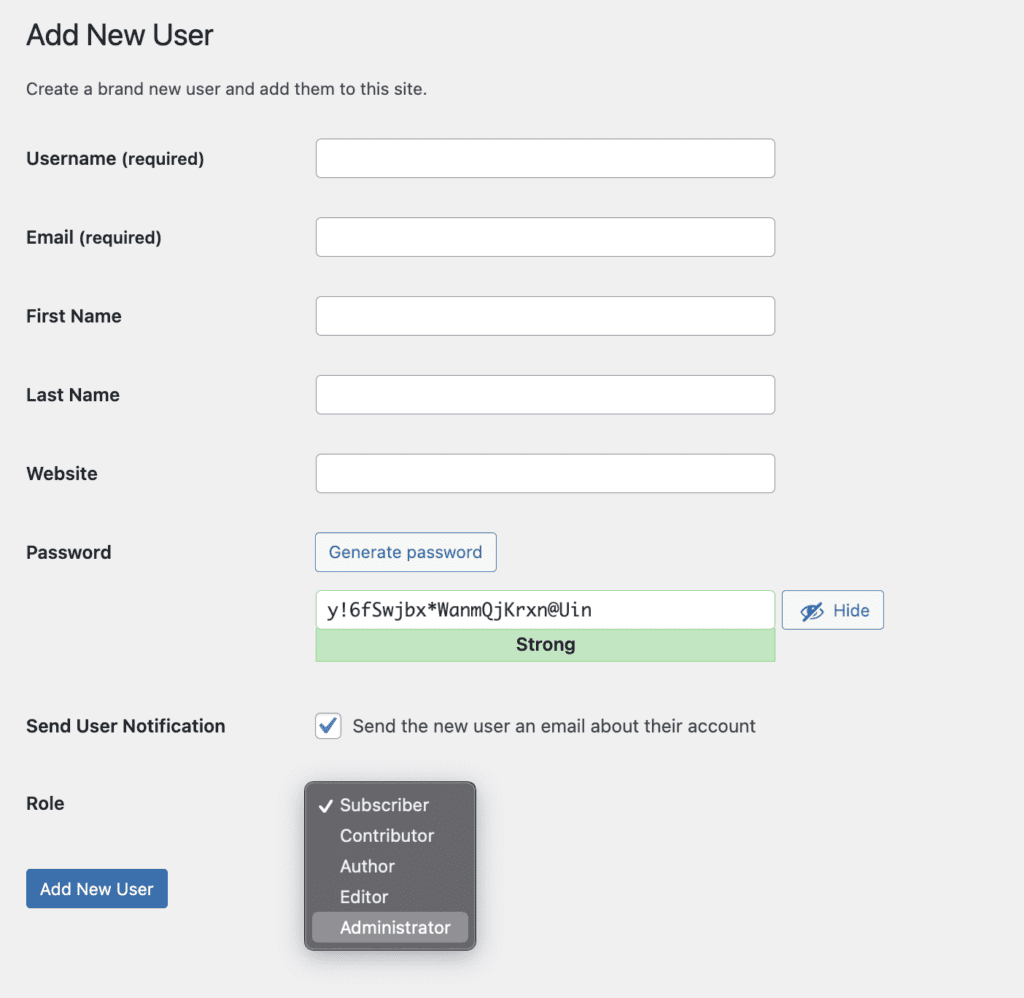The height and width of the screenshot is (998, 1024).
Task: Click the Last Name input box
Action: 545,395
